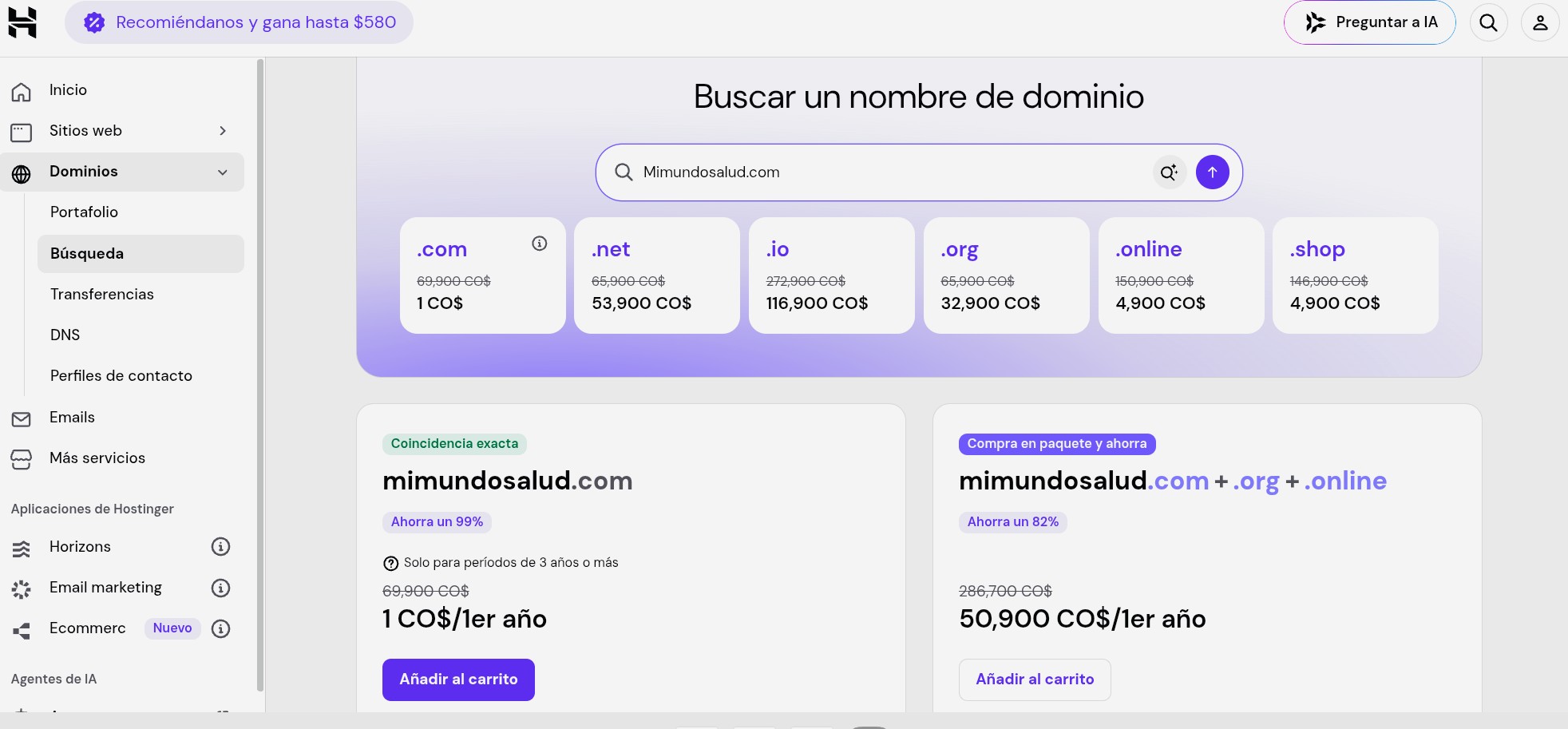This screenshot has width=1568, height=729.
Task: Select the .com extension card
Action: [x=482, y=275]
